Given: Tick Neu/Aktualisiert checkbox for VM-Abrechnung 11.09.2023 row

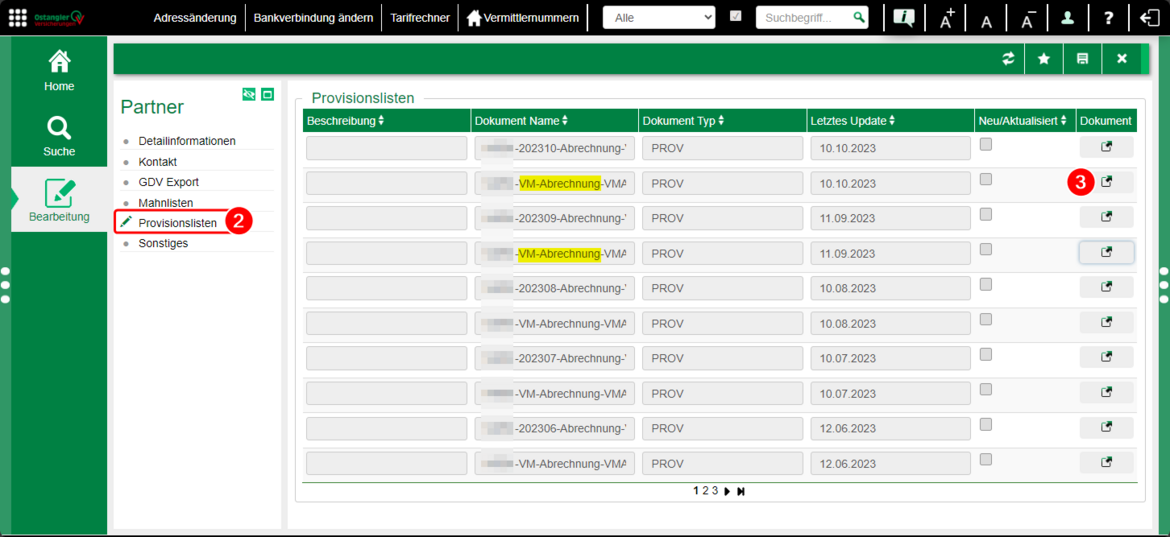Looking at the screenshot, I should 986,249.
